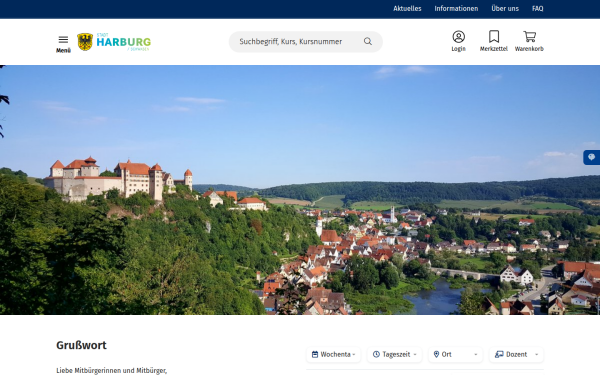Open the hamburger Menü icon
This screenshot has height=375, width=600.
coord(63,39)
